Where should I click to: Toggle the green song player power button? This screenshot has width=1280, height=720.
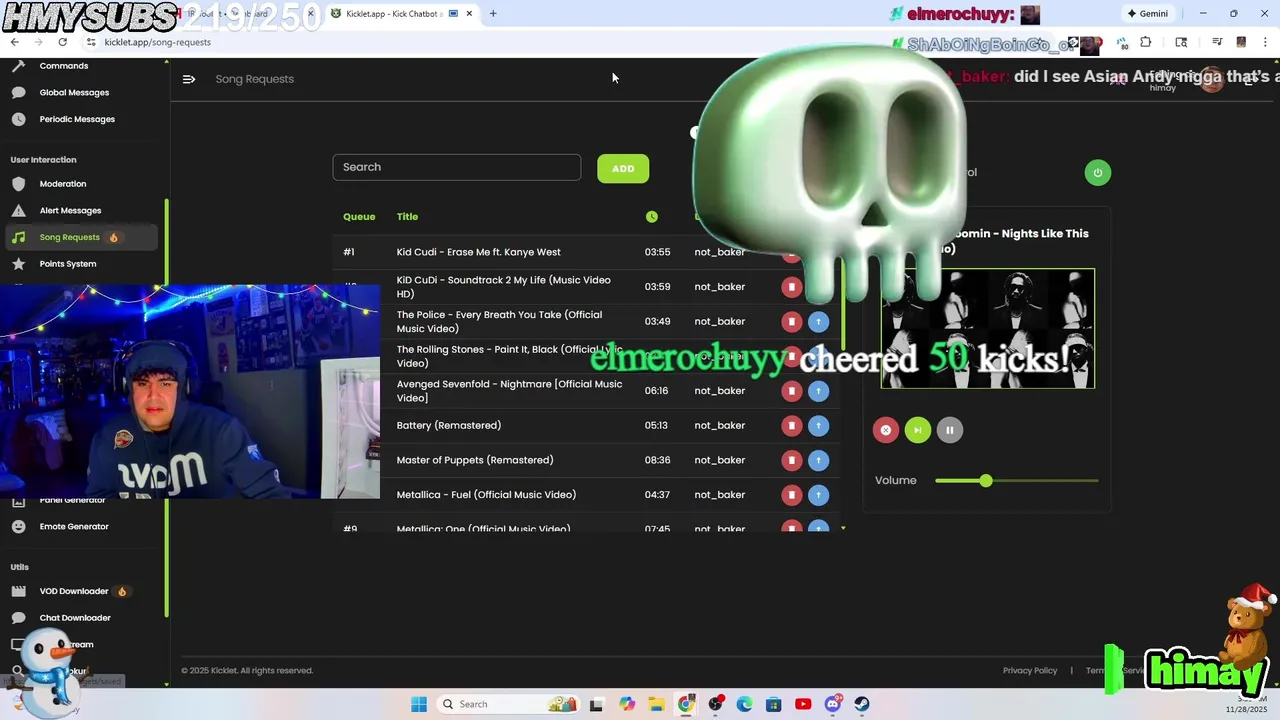pyautogui.click(x=1097, y=173)
